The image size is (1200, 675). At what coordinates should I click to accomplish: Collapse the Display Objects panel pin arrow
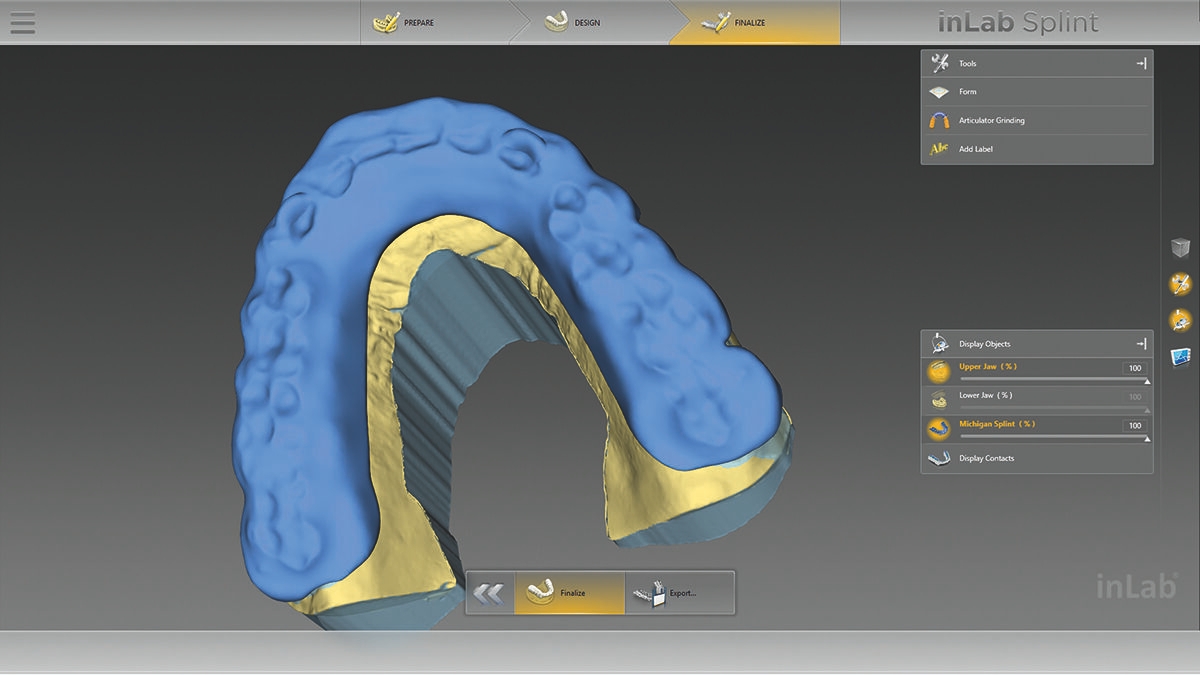[x=1141, y=343]
